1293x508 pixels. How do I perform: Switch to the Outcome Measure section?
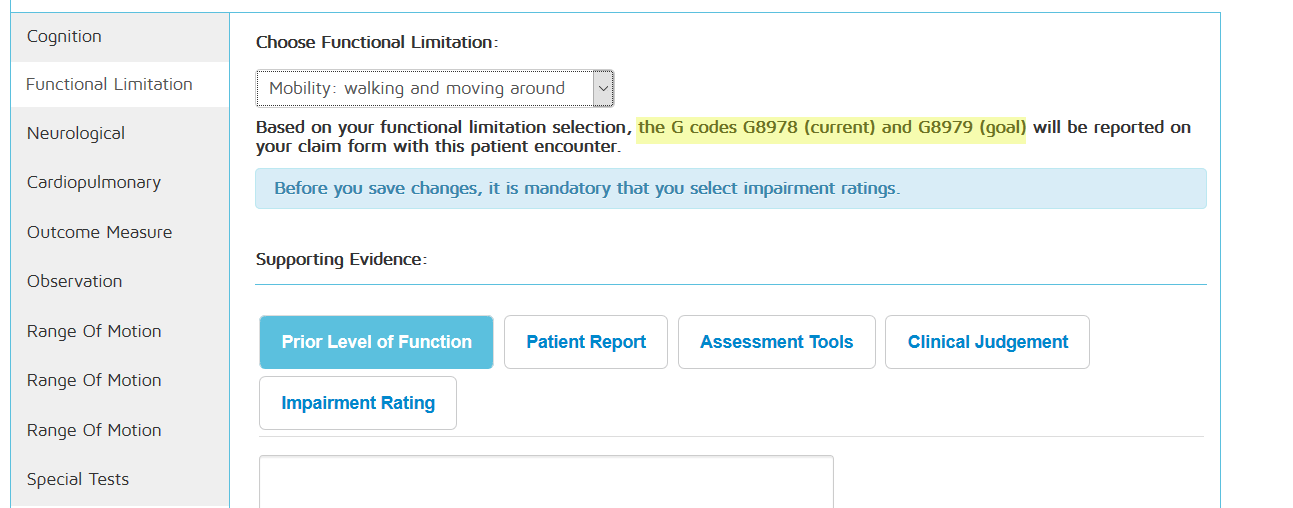(100, 233)
